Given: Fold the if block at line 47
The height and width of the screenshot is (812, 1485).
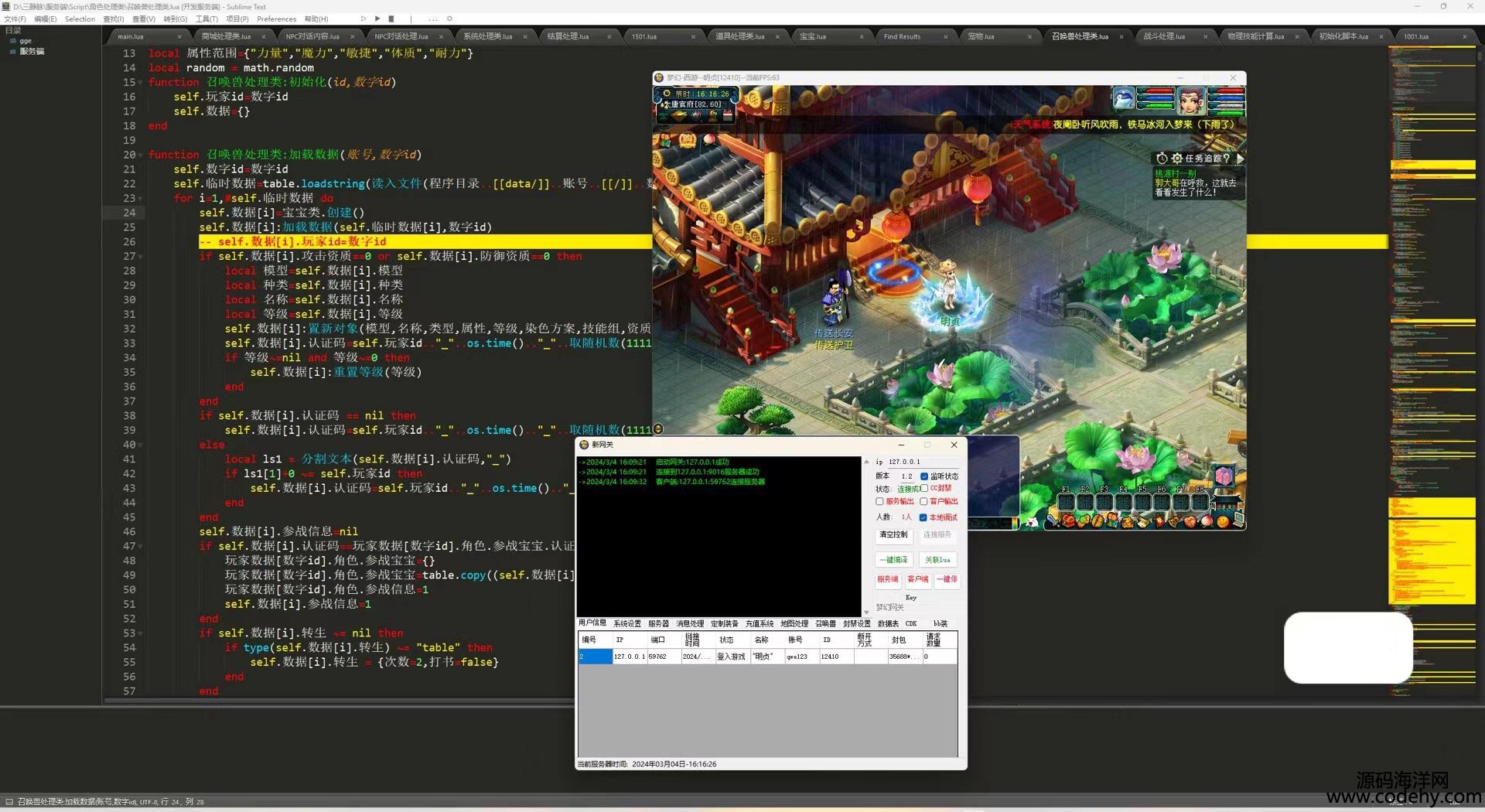Looking at the screenshot, I should click(x=141, y=546).
